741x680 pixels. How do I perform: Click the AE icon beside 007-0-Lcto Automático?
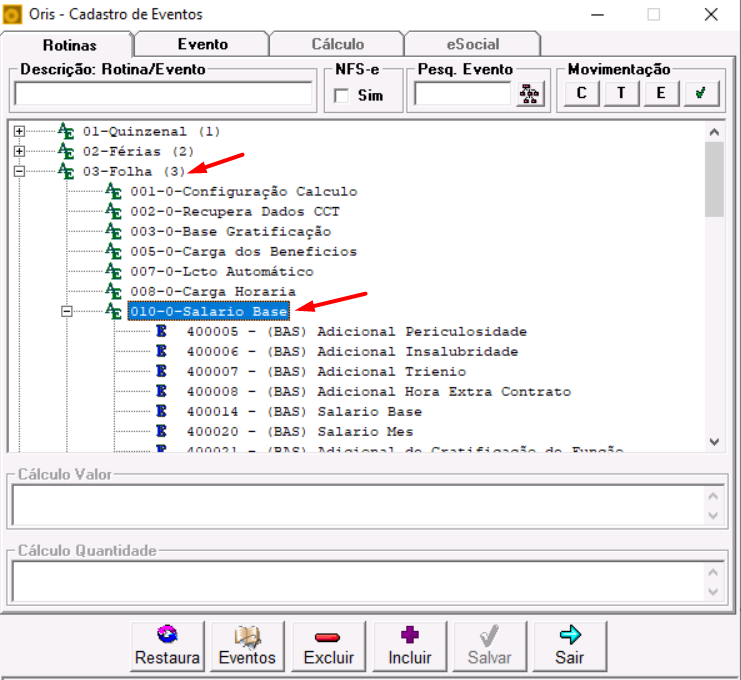tap(113, 271)
